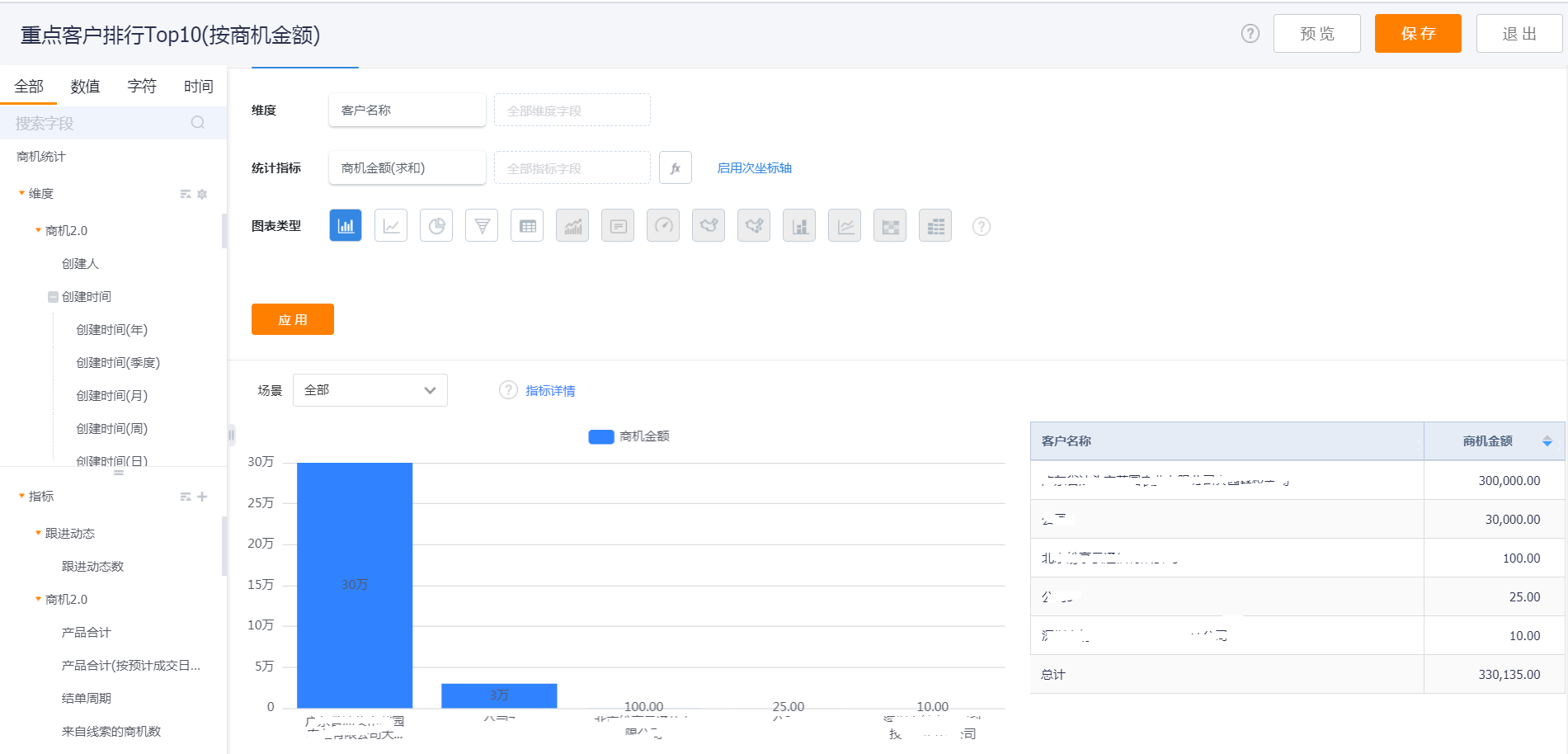Open the 场景 dropdown showing 全部

tap(370, 390)
